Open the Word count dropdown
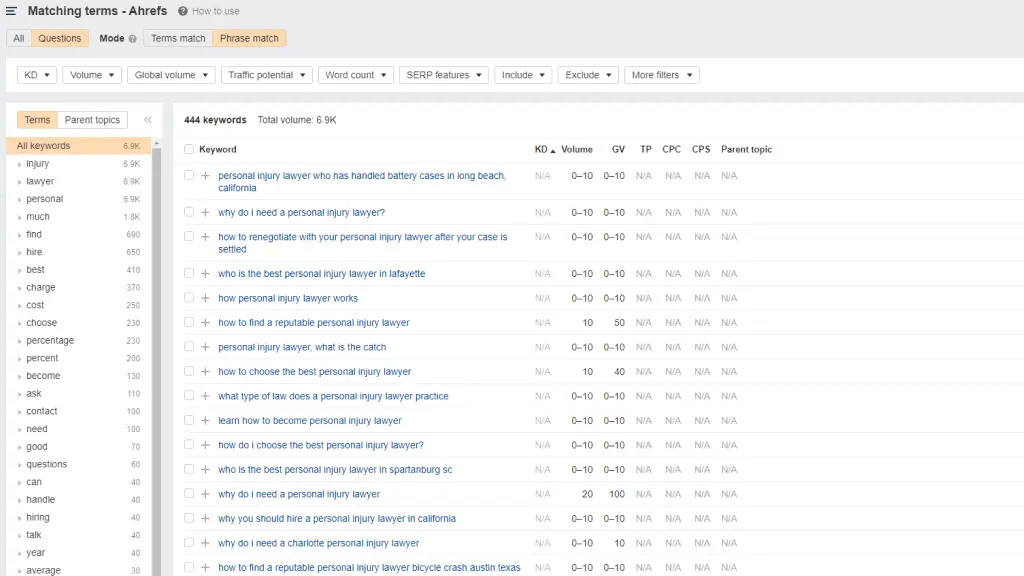Viewport: 1024px width, 576px height. coord(356,75)
